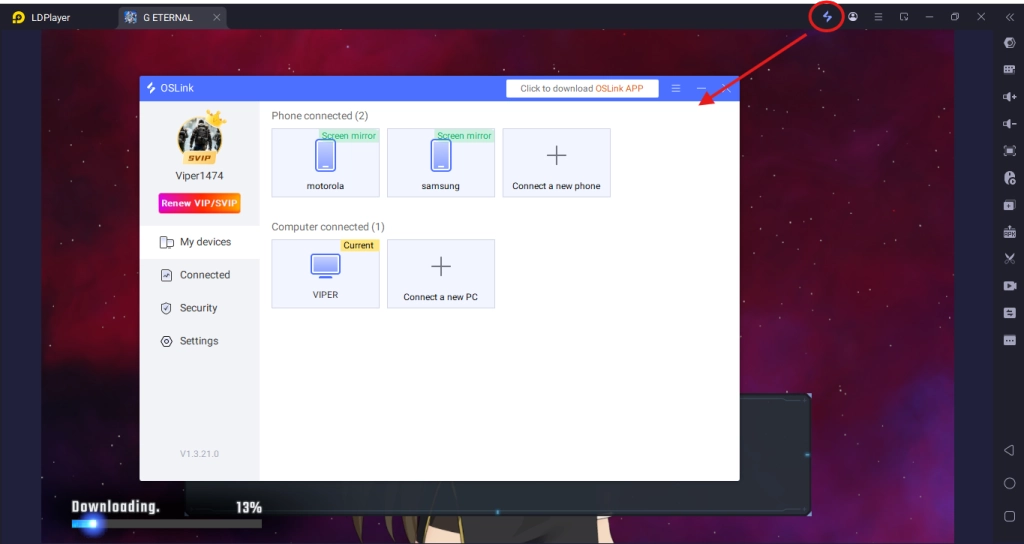Screen dimensions: 1024x544
Task: Click the volume down icon in sidebar
Action: 1009,124
